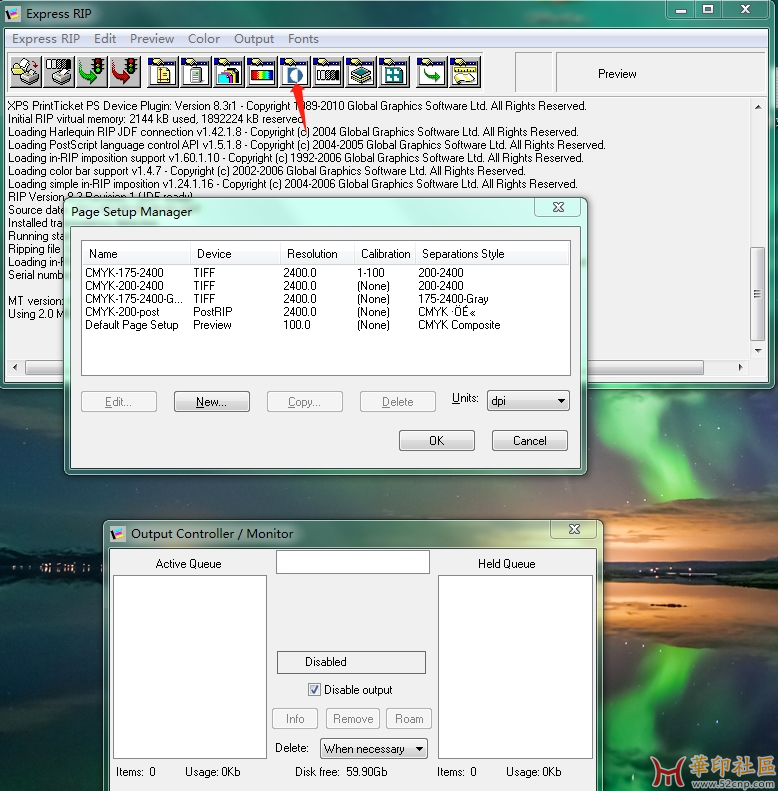Click the log scrollbar up arrow
The image size is (778, 791).
758,107
